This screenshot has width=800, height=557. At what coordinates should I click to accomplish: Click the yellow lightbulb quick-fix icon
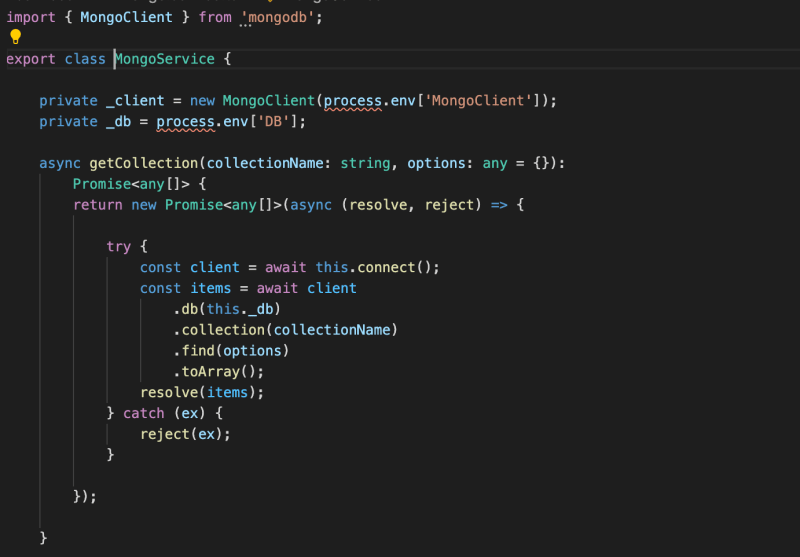coord(15,37)
